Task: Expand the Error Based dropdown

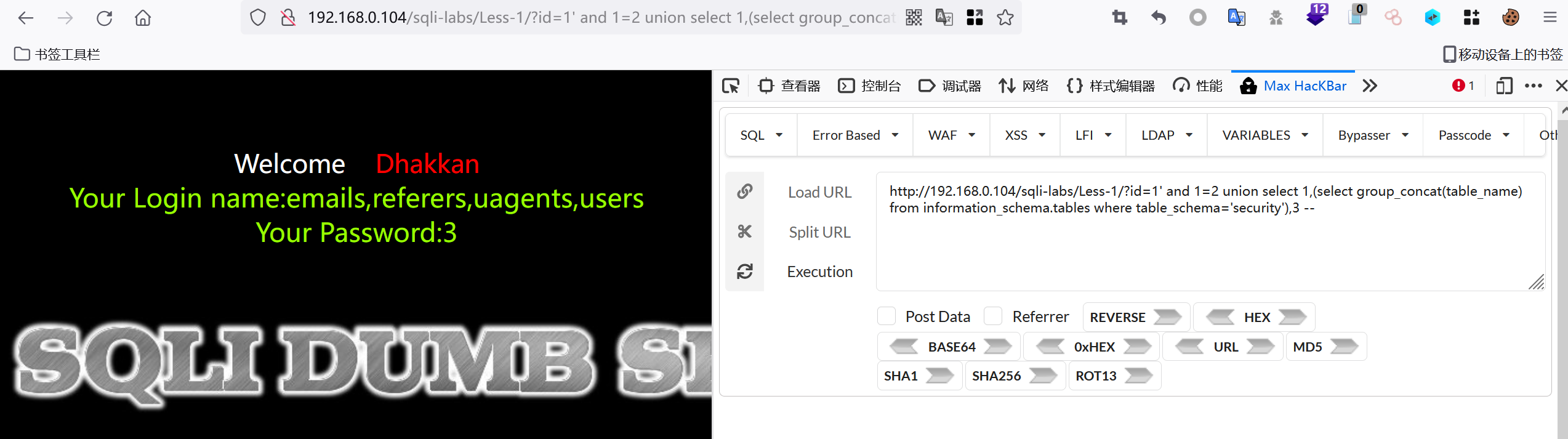Action: [855, 135]
